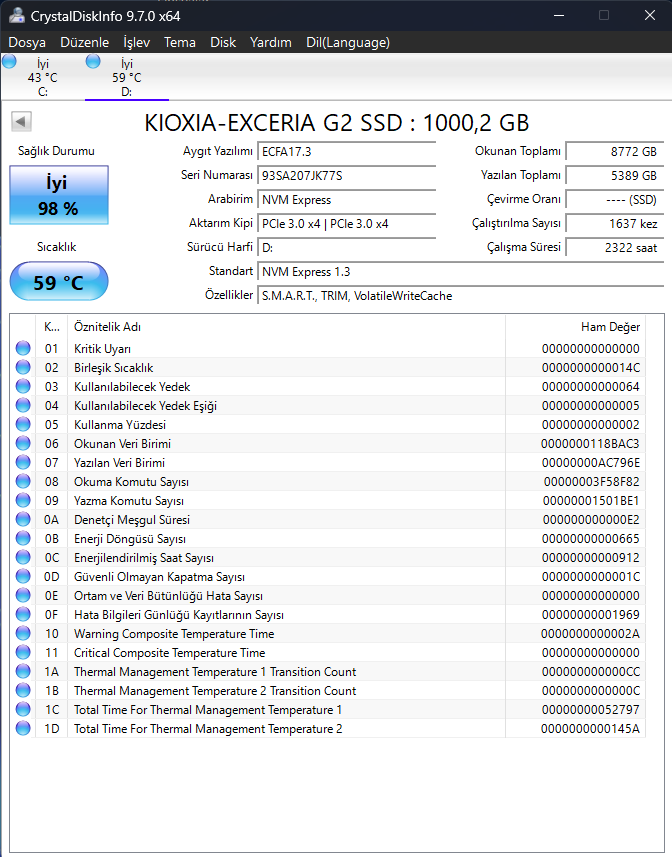Viewport: 672px width, 857px height.
Task: Click the serial number field 93SA207JK77S
Action: pyautogui.click(x=346, y=175)
